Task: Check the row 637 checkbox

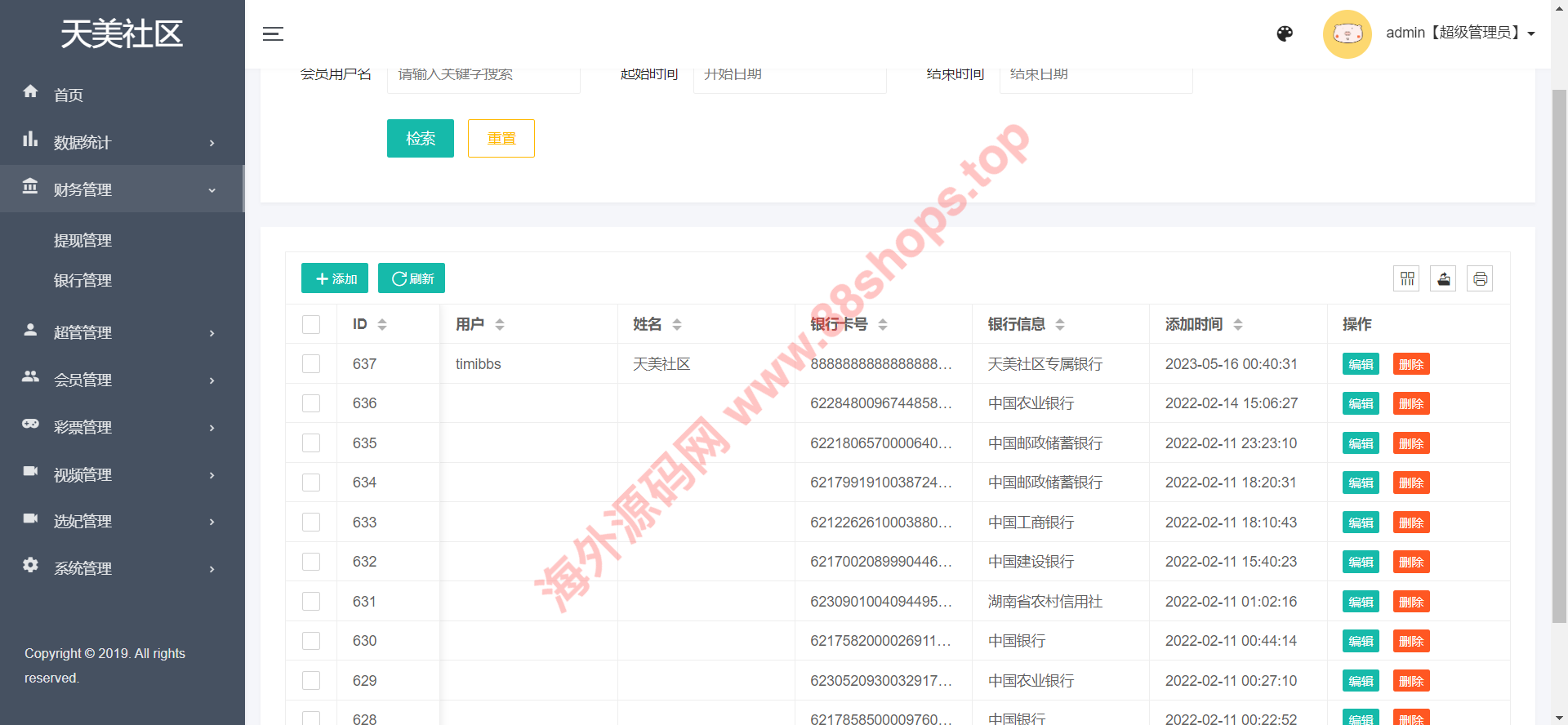Action: coord(311,364)
